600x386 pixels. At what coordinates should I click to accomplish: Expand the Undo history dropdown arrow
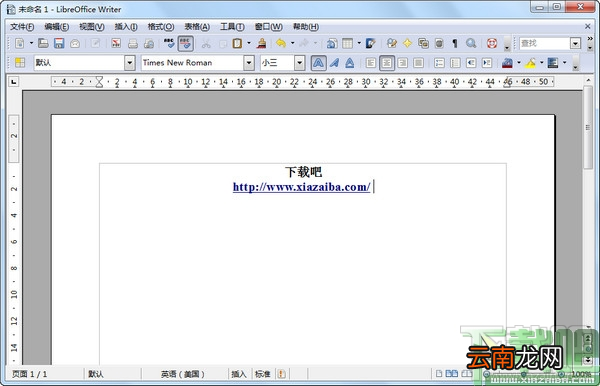pyautogui.click(x=293, y=43)
